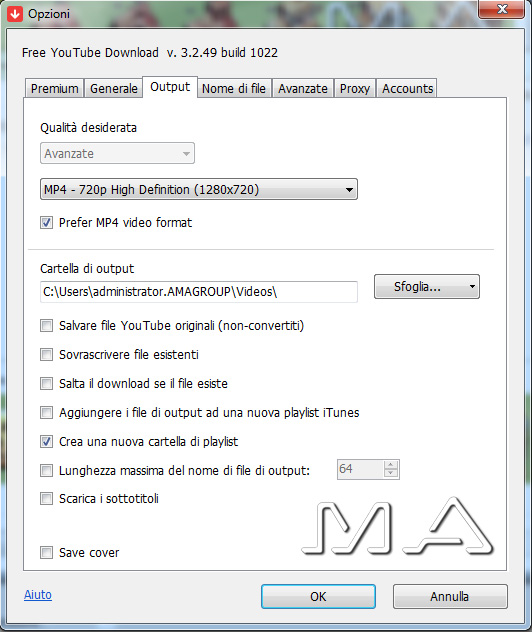
Task: Click the Cartella di output label
Action: pos(87,268)
